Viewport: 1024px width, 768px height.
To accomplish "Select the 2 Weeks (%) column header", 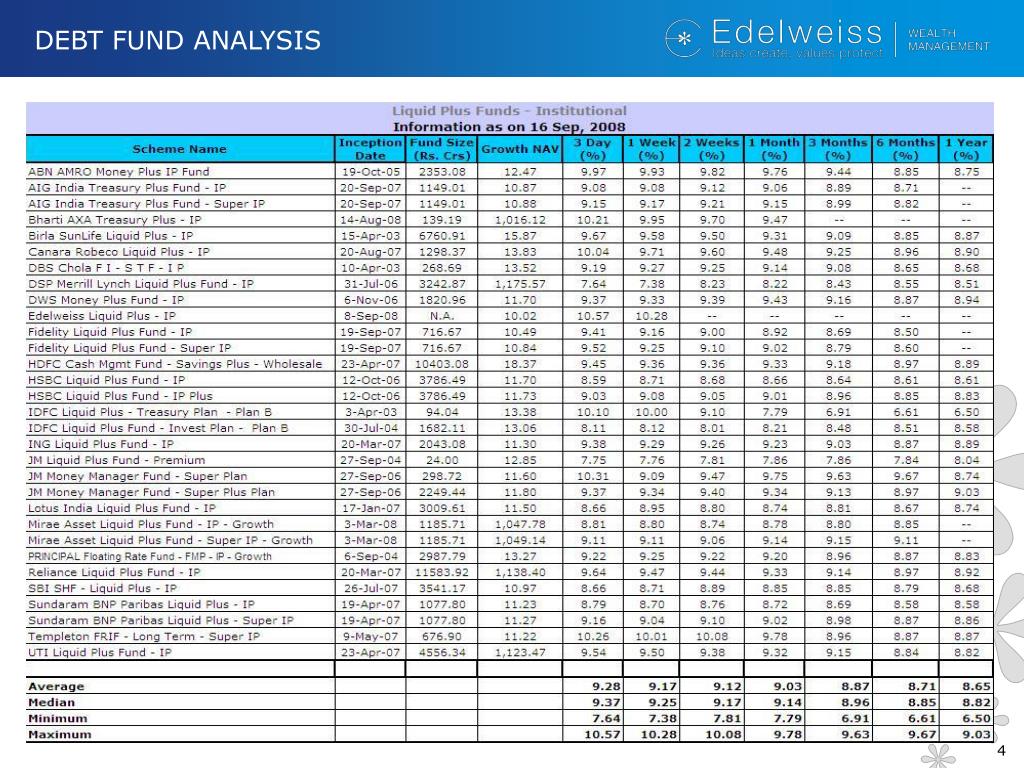I will click(x=711, y=149).
